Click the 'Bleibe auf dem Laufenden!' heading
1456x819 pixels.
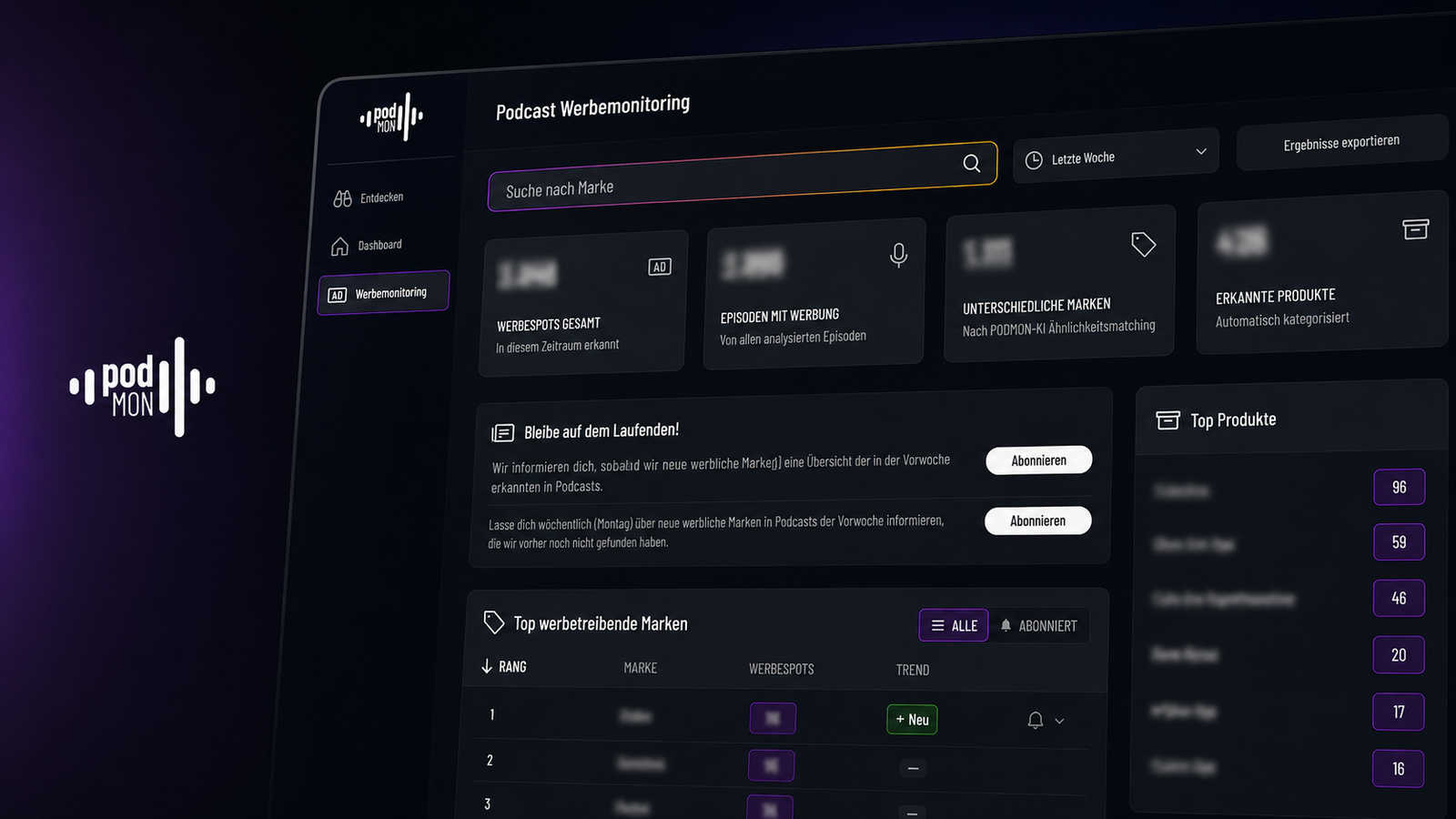(602, 430)
